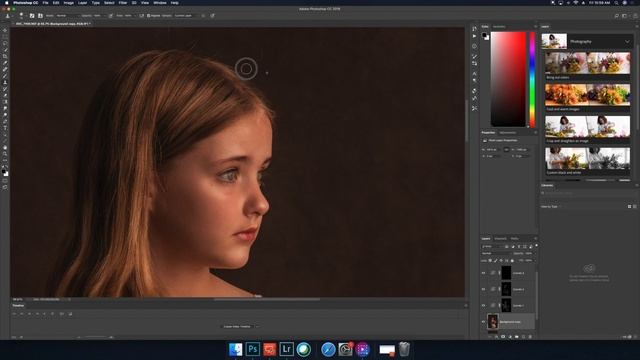This screenshot has height=360, width=640.
Task: Open the layer Kind filter dropdown
Action: click(492, 247)
